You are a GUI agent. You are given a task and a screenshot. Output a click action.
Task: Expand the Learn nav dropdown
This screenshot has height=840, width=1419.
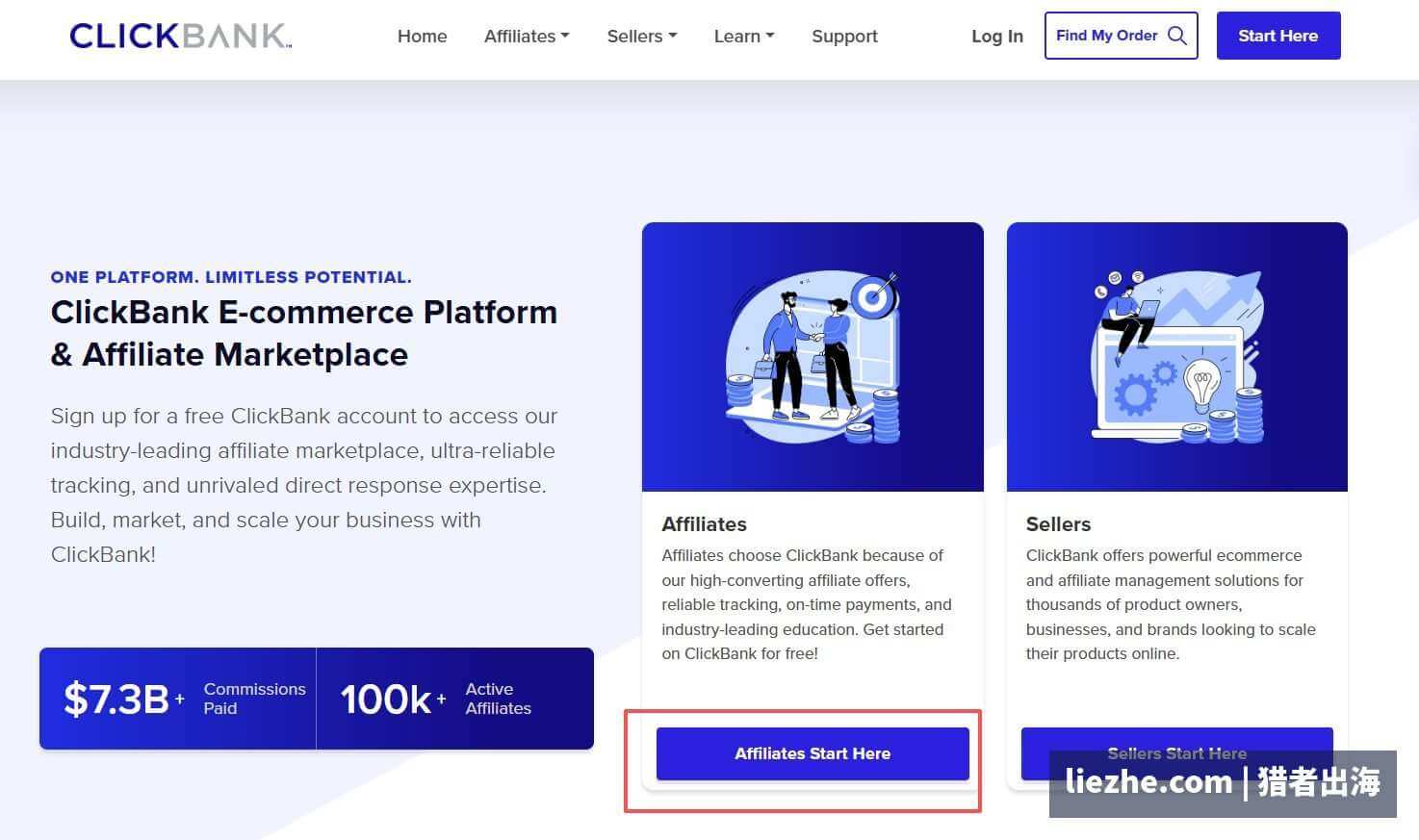[744, 36]
